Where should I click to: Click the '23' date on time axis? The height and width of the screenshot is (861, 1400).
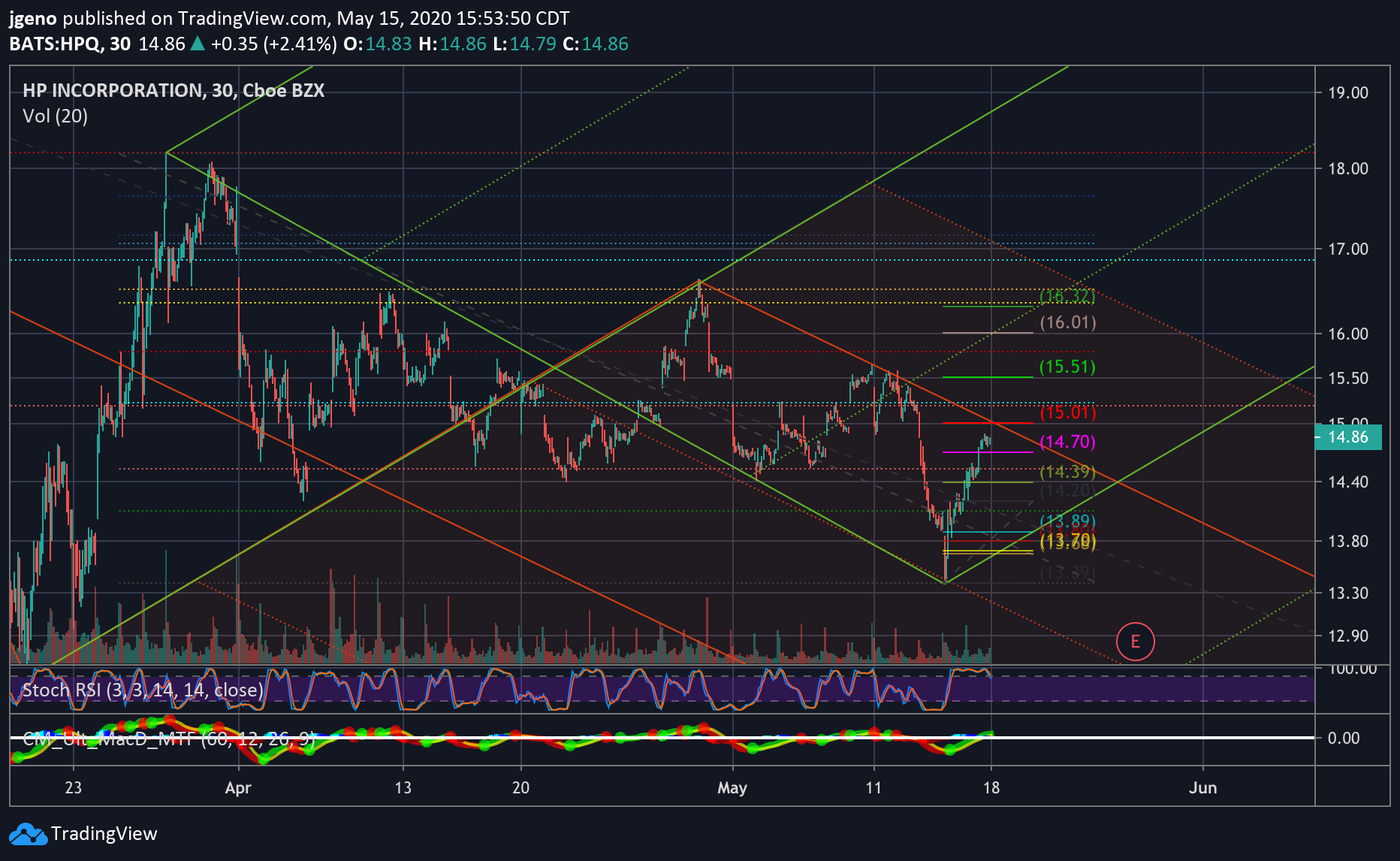[x=73, y=788]
